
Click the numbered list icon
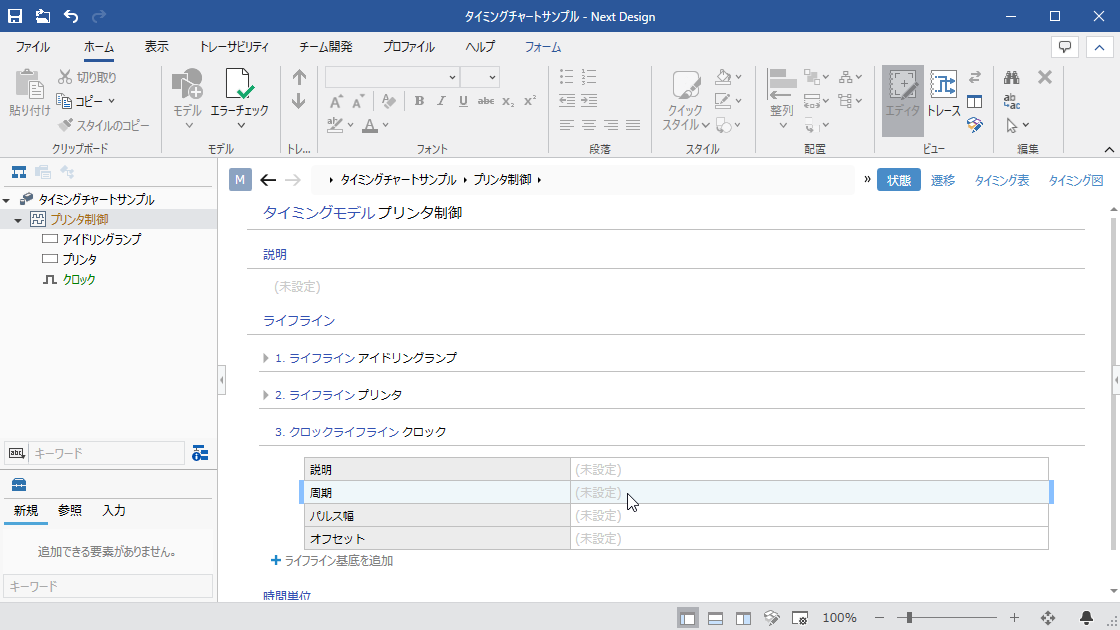(589, 76)
